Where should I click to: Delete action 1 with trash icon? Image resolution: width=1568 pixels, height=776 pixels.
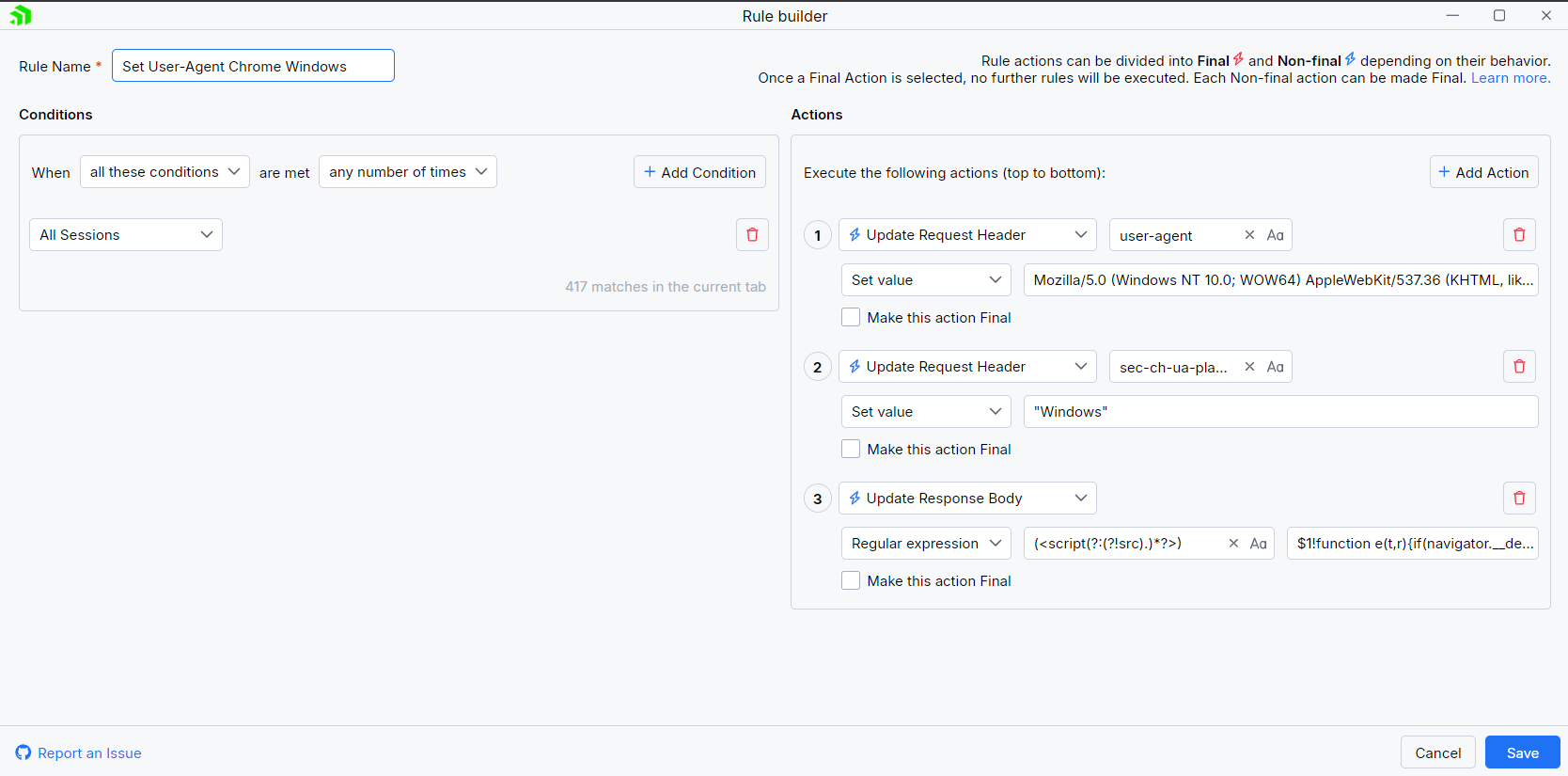click(x=1519, y=235)
